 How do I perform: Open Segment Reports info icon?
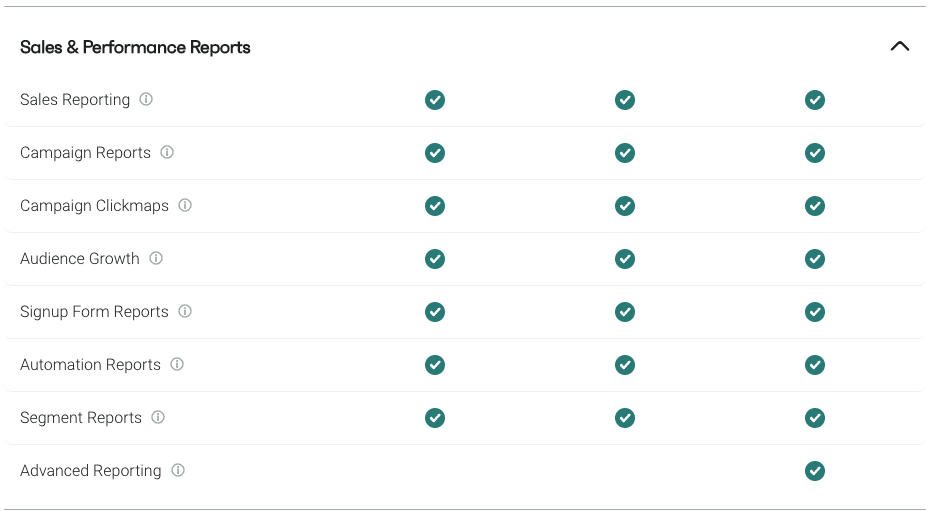tap(158, 417)
